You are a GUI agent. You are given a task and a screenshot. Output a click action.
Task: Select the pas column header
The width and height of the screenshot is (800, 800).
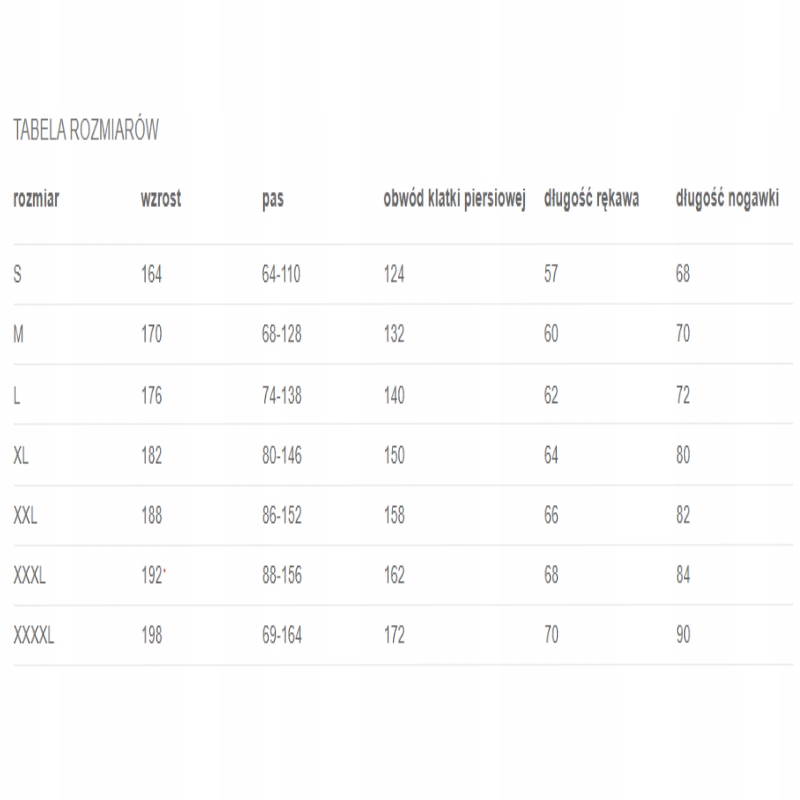(272, 198)
